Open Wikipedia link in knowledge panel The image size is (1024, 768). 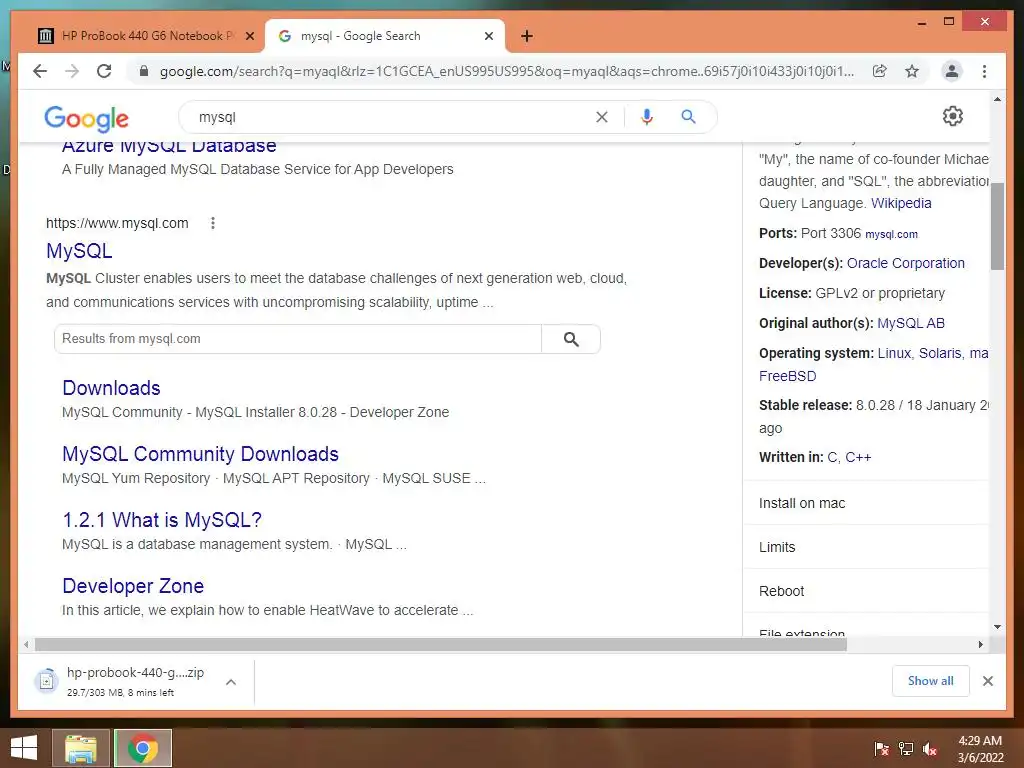pyautogui.click(x=901, y=203)
